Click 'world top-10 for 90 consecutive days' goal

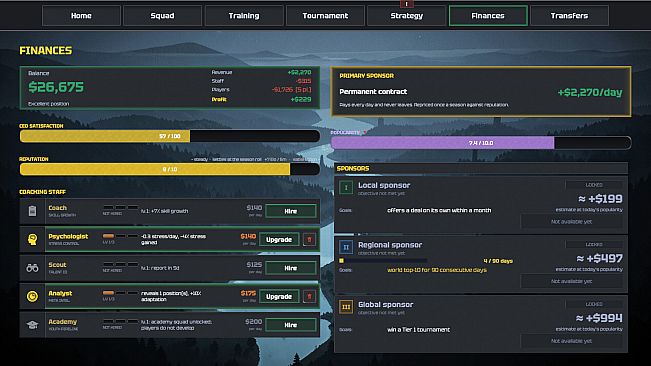click(437, 270)
